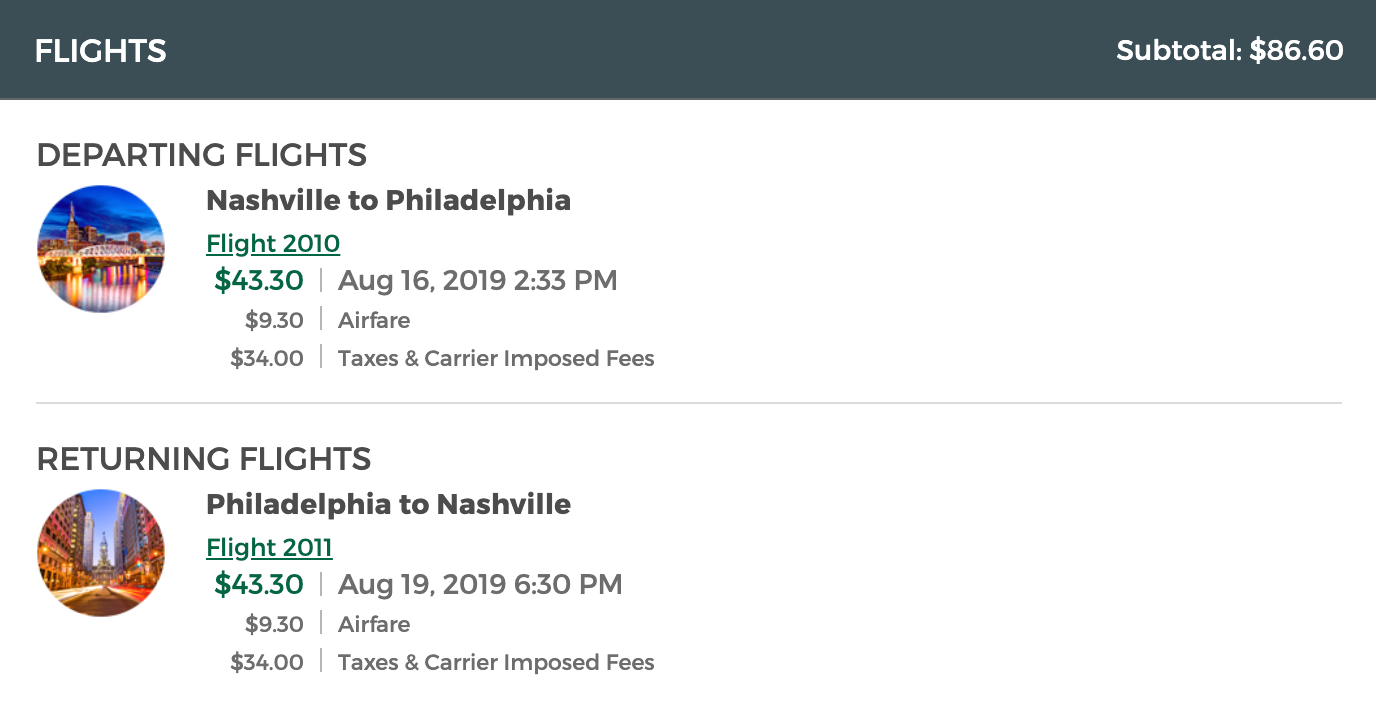Open the Flight 2011 link

[269, 547]
